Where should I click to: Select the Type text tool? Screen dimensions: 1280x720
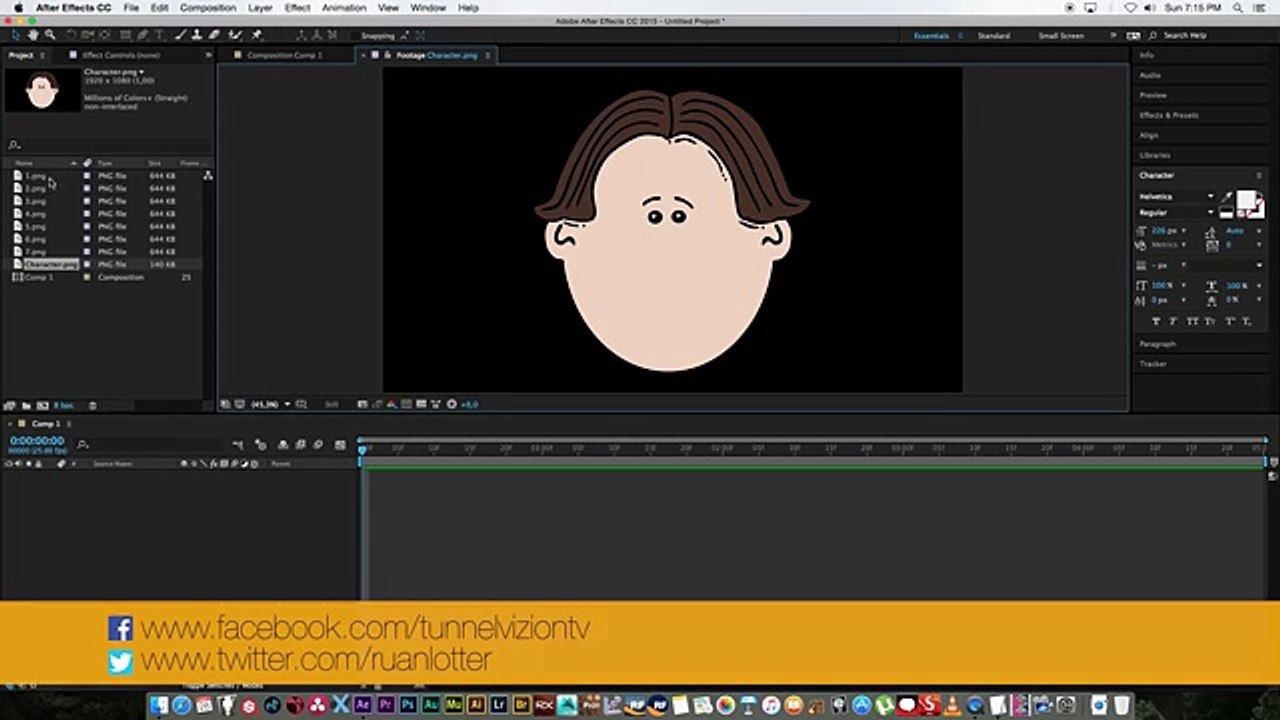(x=159, y=35)
